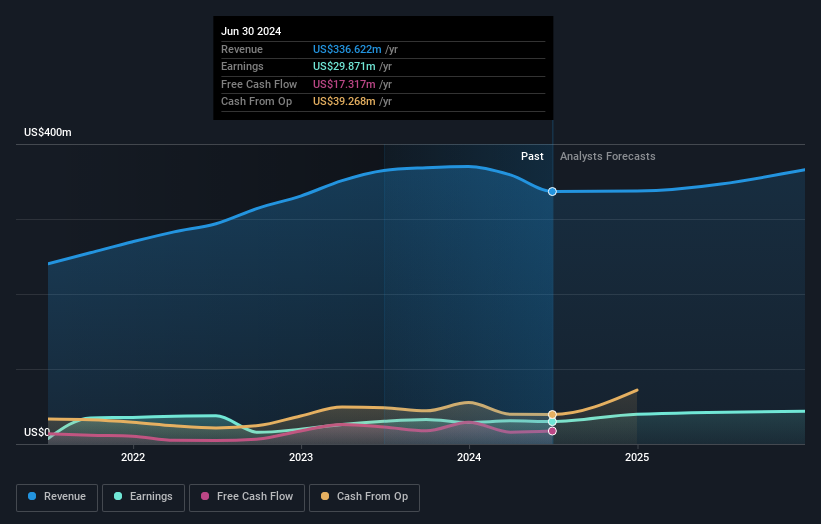Click the Analysts Forecasts label

point(607,157)
